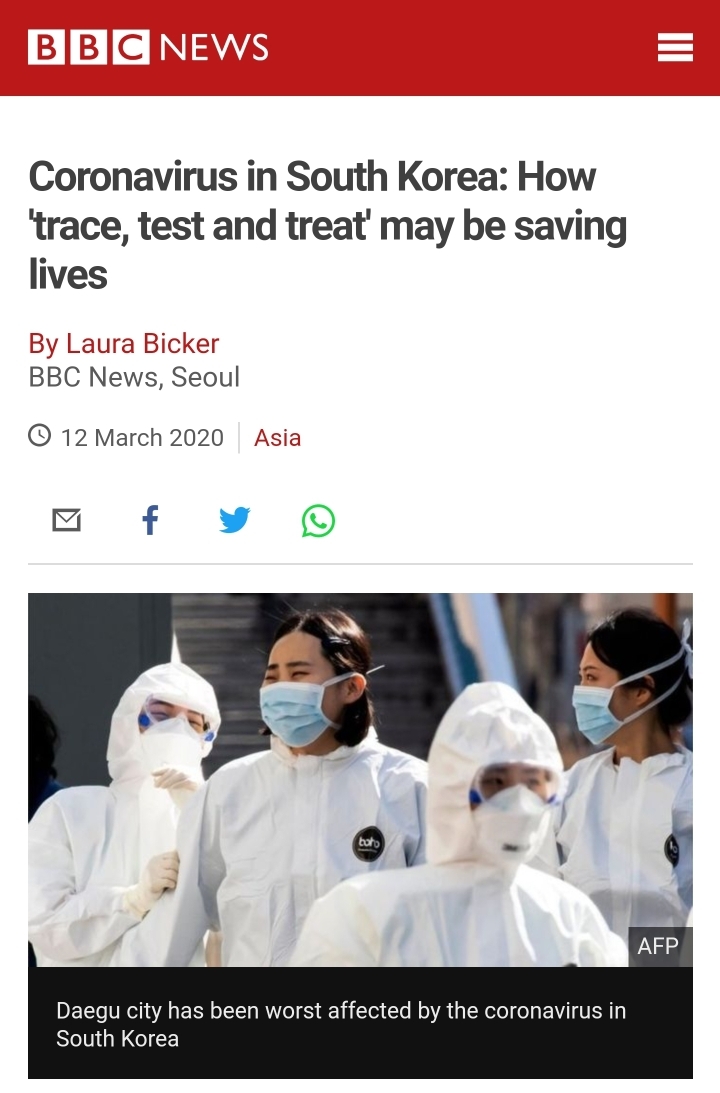This screenshot has height=1093, width=720.
Task: Go to the Asia section
Action: (x=277, y=438)
